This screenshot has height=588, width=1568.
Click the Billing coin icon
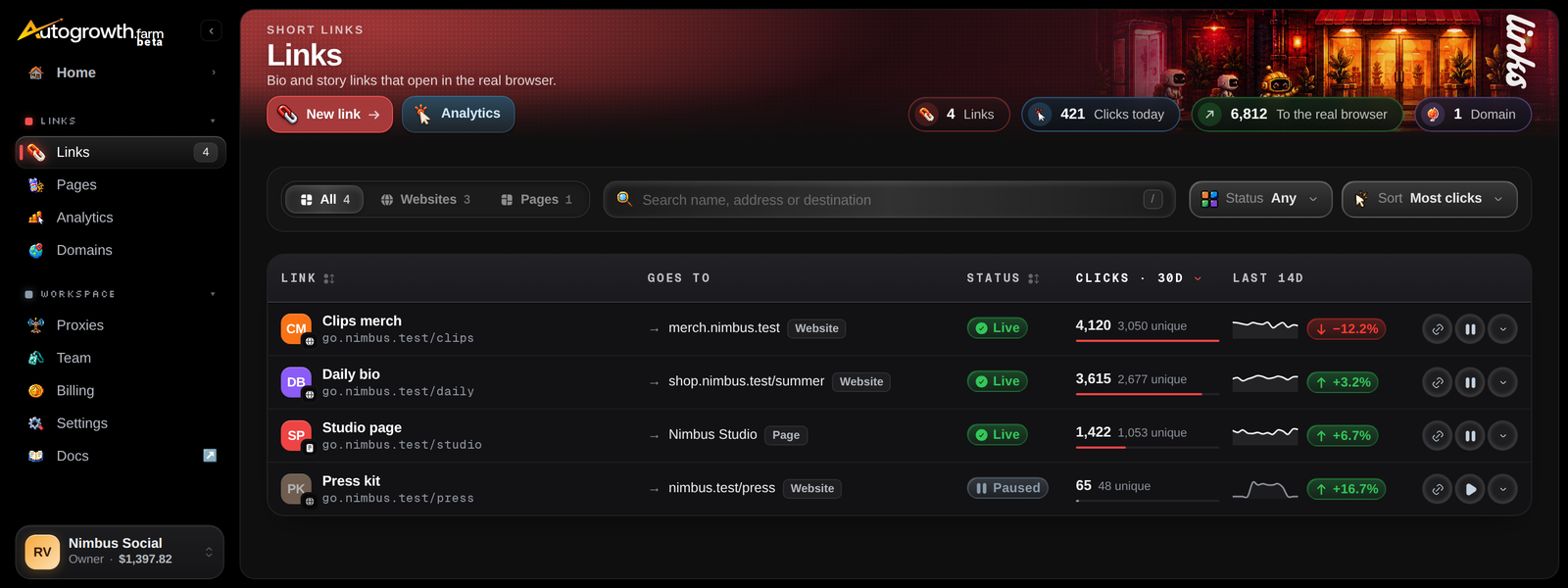pos(36,390)
